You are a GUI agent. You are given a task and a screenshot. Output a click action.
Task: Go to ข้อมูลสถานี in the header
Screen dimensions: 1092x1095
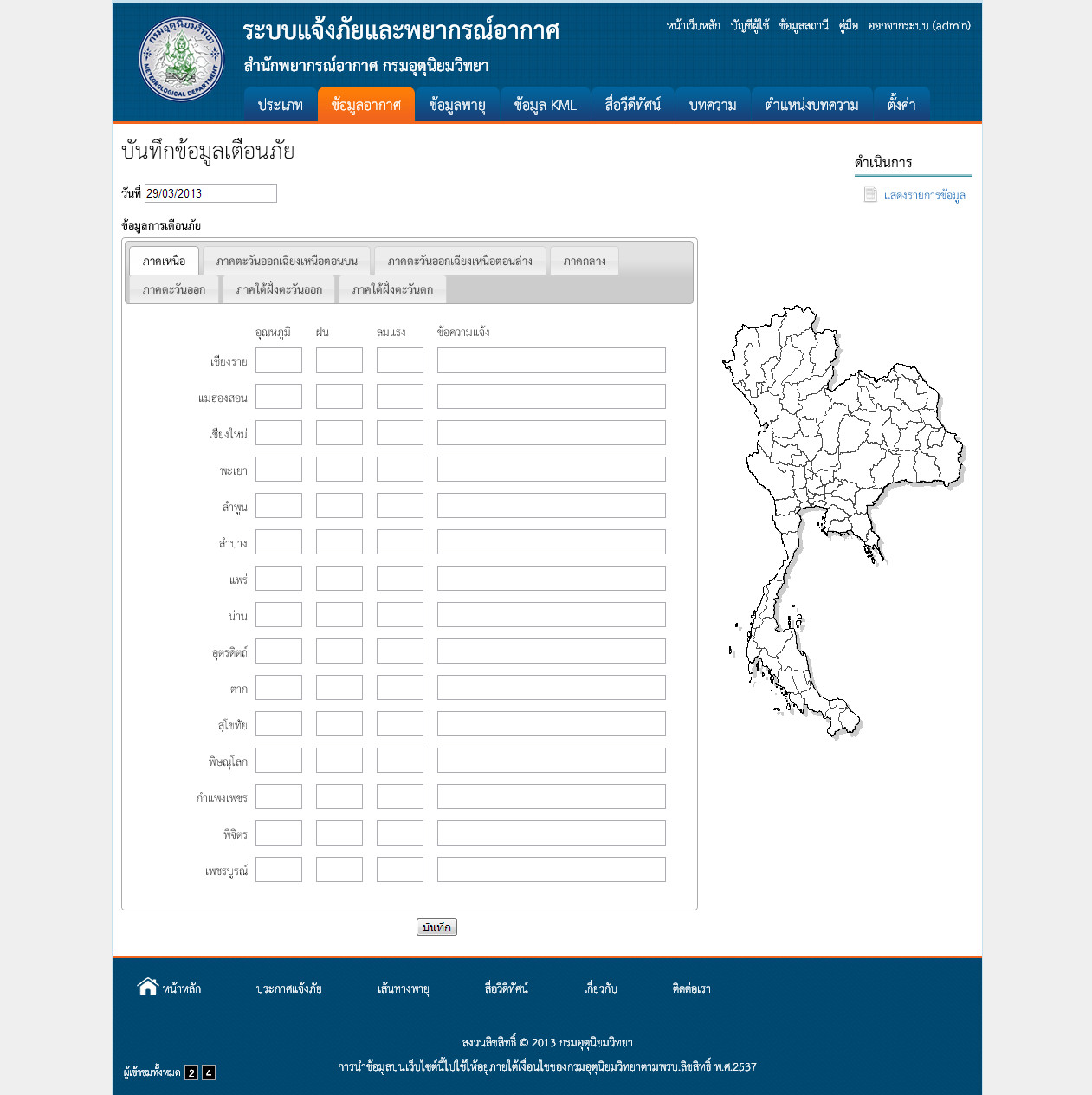tap(804, 26)
